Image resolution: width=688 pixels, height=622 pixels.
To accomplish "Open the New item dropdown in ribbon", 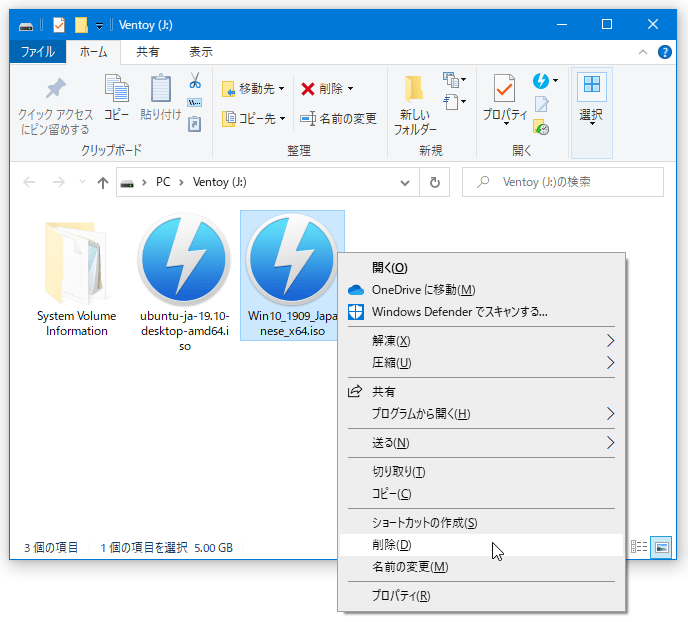I will point(454,80).
